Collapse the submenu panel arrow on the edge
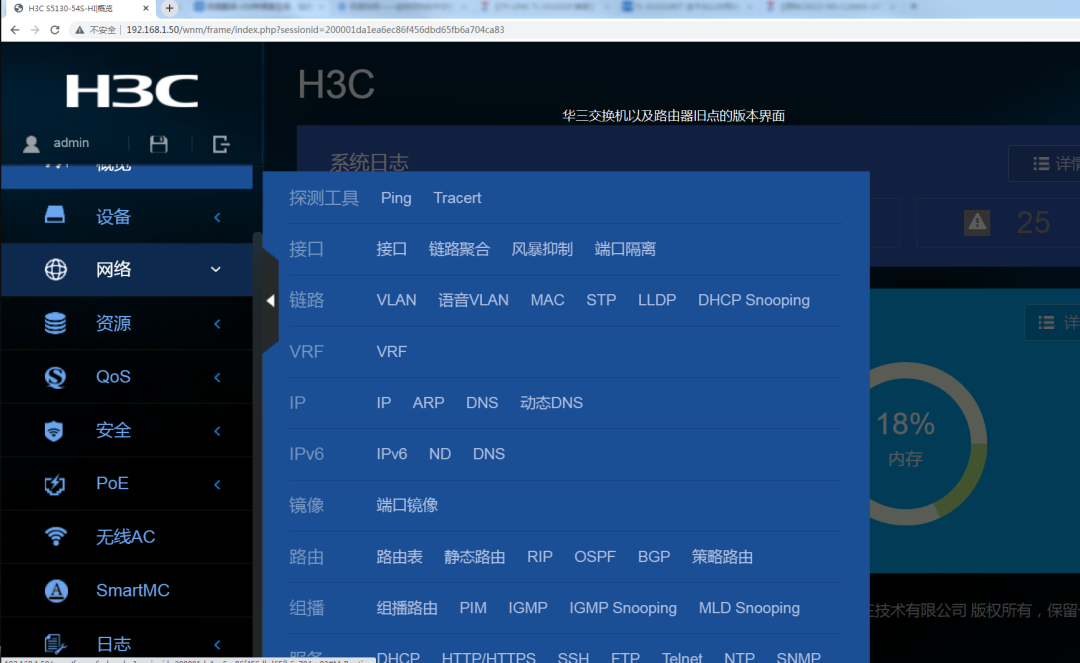 (x=270, y=300)
